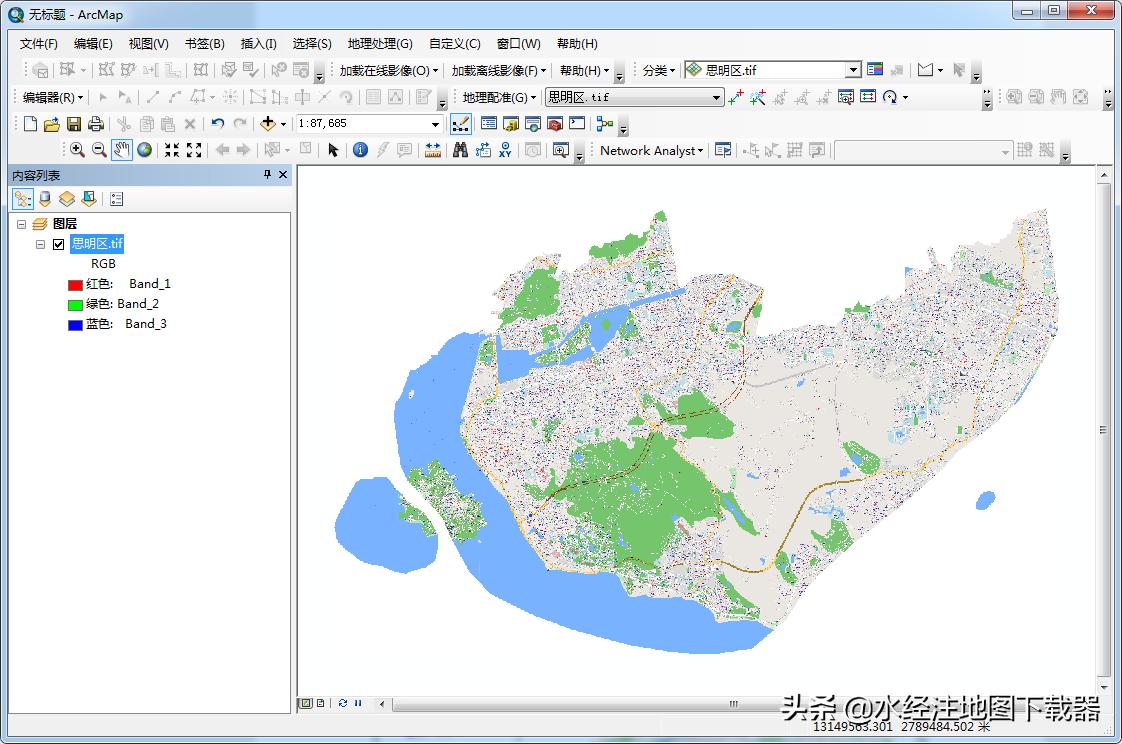Save the map document
Viewport: 1122px width, 744px height.
[74, 124]
